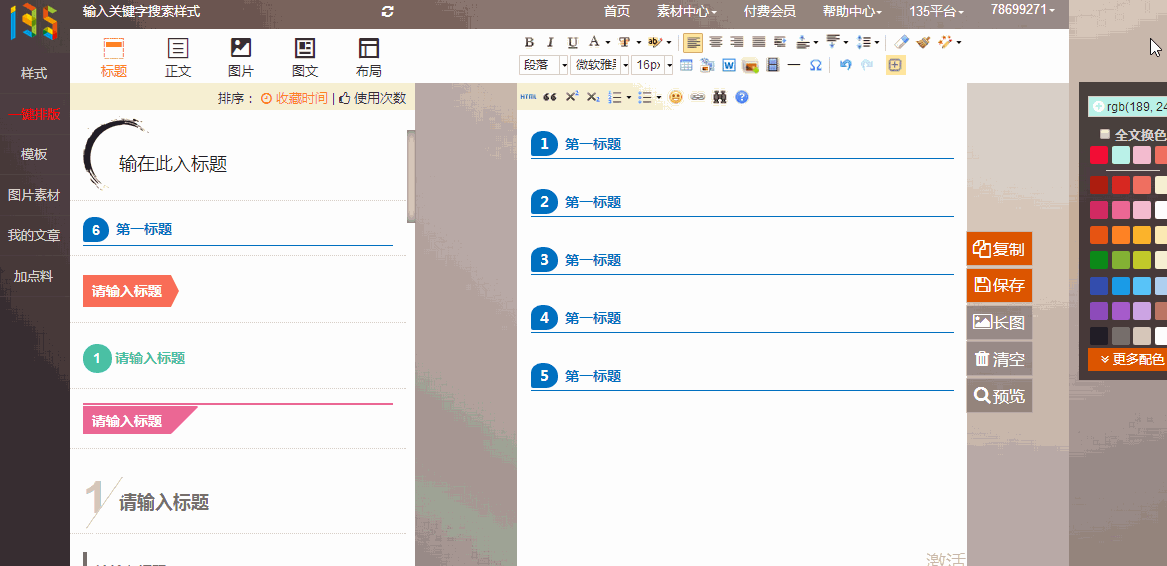This screenshot has width=1167, height=566.
Task: Open the 帮助中心 menu
Action: point(852,11)
